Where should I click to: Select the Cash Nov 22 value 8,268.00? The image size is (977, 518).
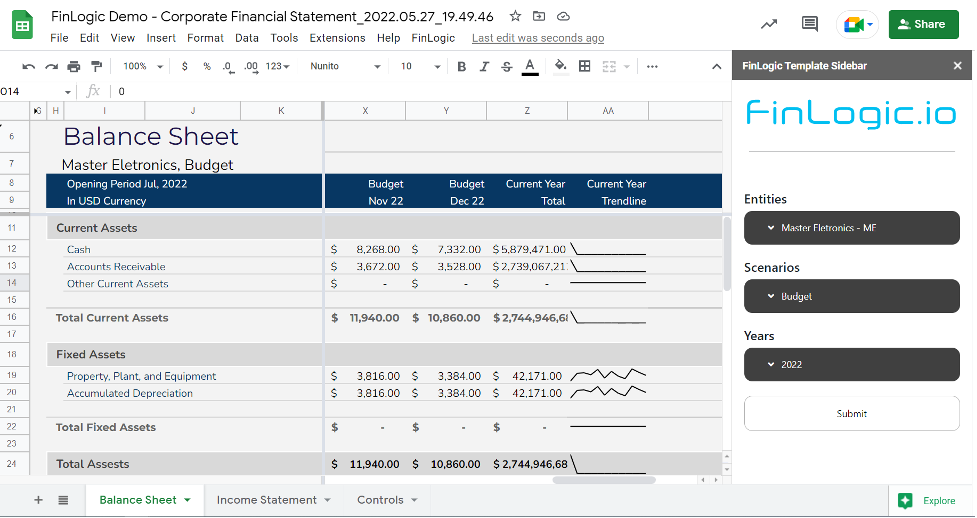point(365,249)
